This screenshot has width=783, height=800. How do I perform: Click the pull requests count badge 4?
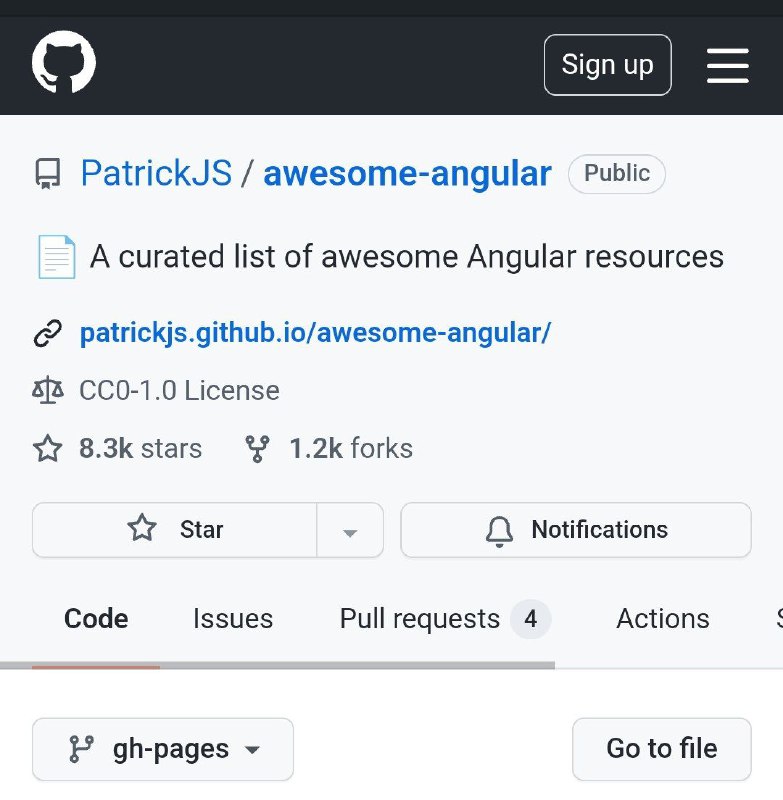[531, 619]
